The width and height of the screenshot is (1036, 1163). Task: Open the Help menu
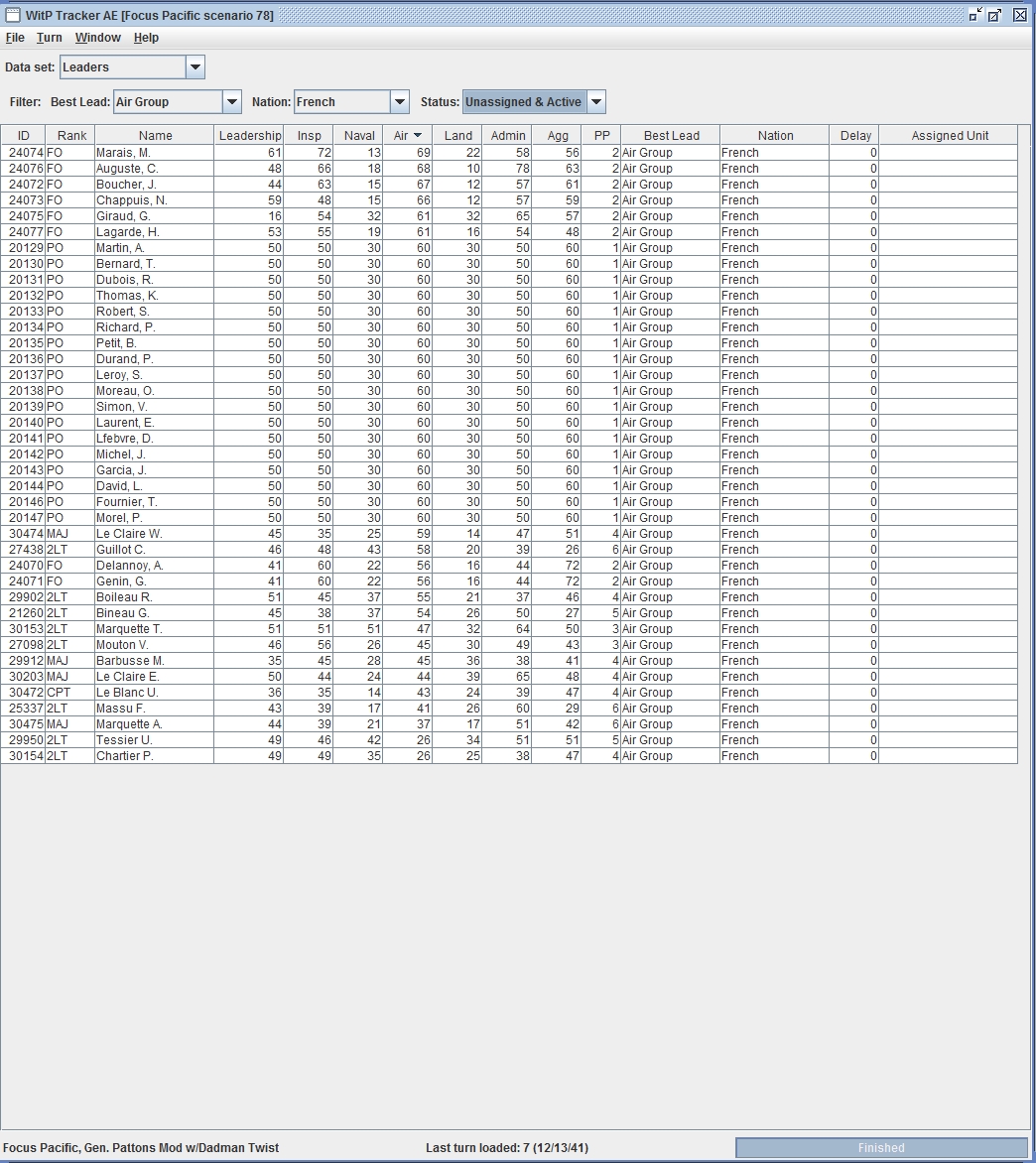click(x=146, y=38)
